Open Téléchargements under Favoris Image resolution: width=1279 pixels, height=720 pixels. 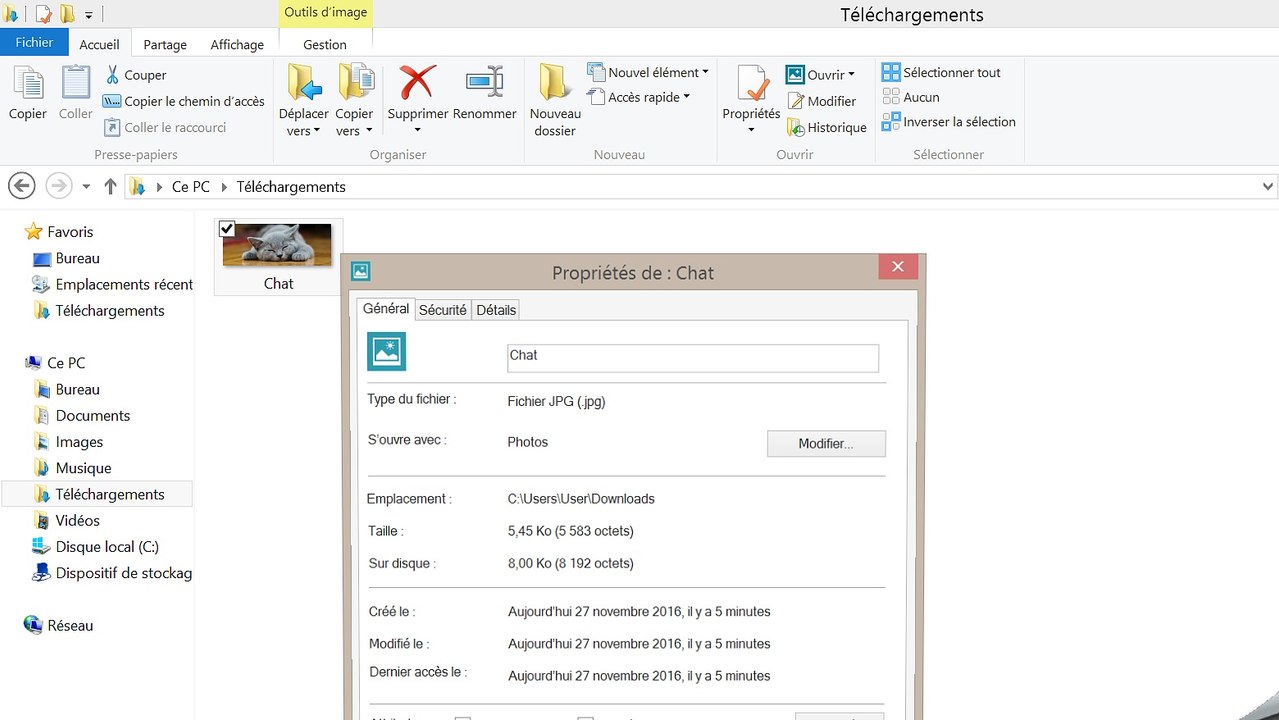click(98, 310)
